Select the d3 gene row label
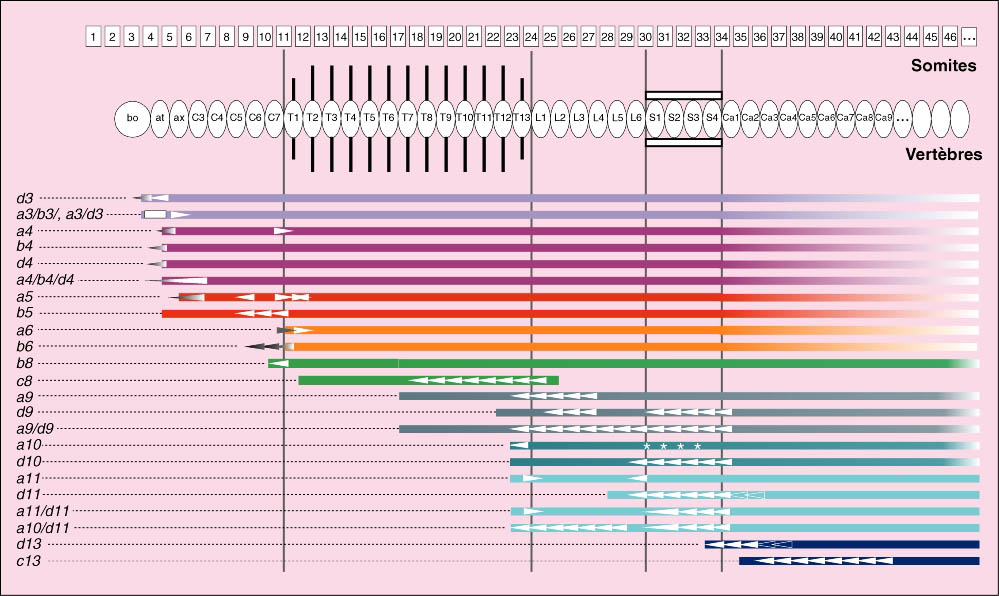 coord(25,198)
